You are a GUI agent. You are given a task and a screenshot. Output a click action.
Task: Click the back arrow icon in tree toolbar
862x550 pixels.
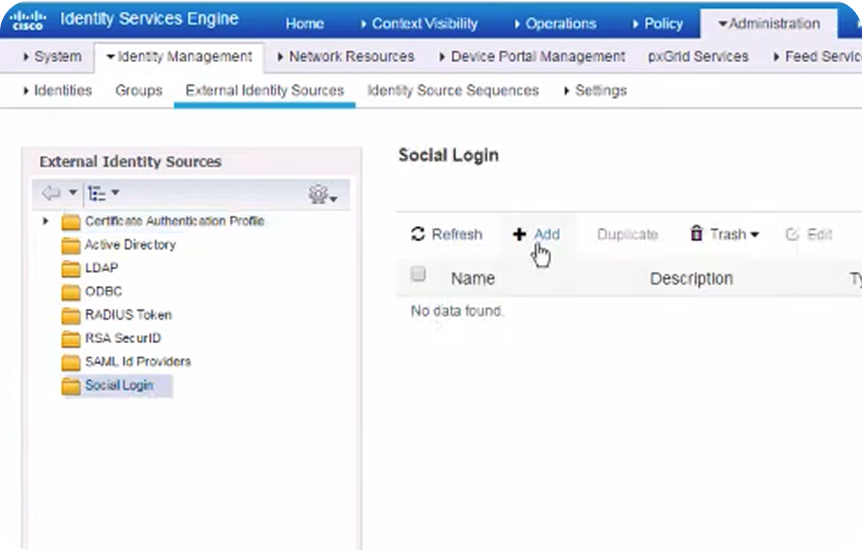(x=51, y=192)
